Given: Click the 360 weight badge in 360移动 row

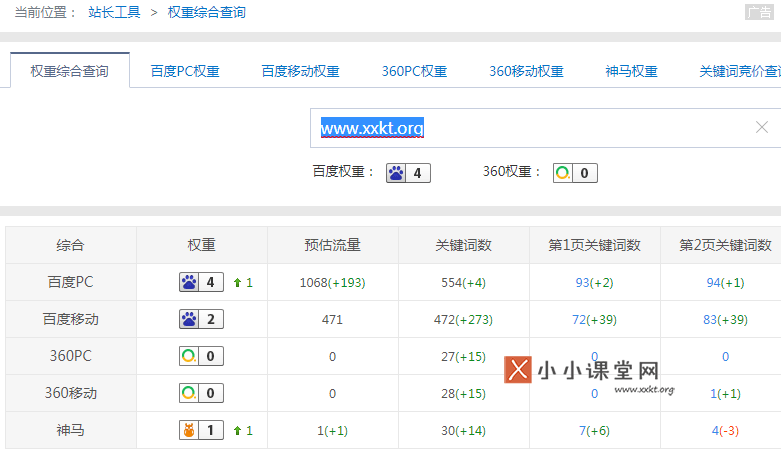Looking at the screenshot, I should (x=201, y=393).
